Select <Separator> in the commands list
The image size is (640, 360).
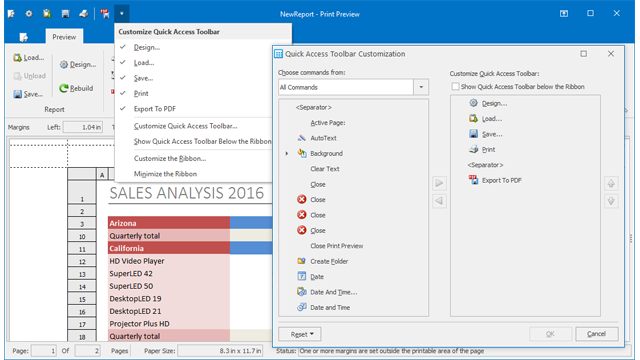313,107
